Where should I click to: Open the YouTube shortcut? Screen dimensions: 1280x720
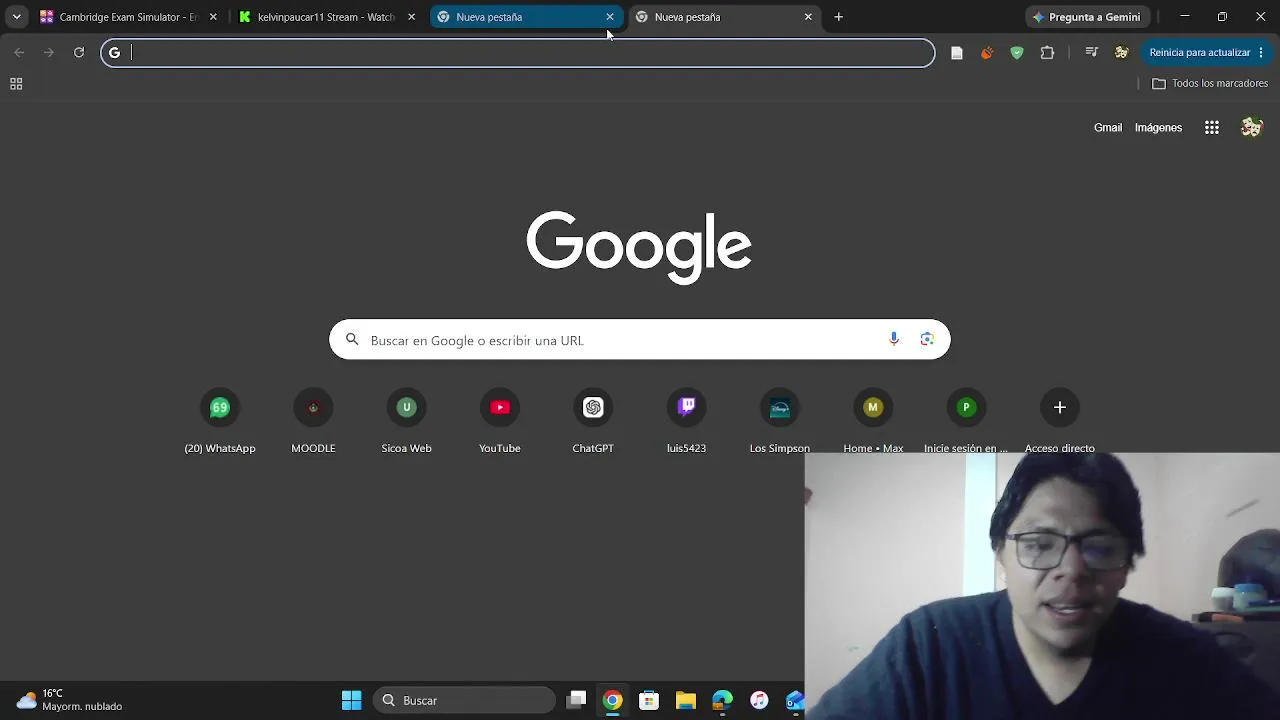click(500, 420)
